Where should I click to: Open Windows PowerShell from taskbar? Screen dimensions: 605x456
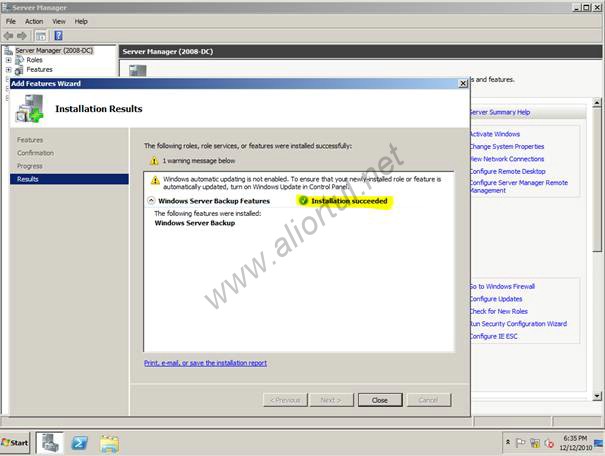click(79, 443)
